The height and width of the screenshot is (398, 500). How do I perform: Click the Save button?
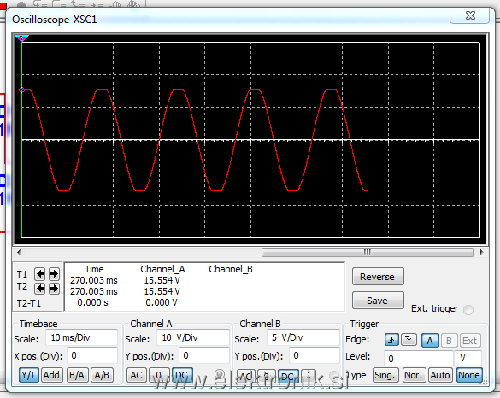point(378,300)
